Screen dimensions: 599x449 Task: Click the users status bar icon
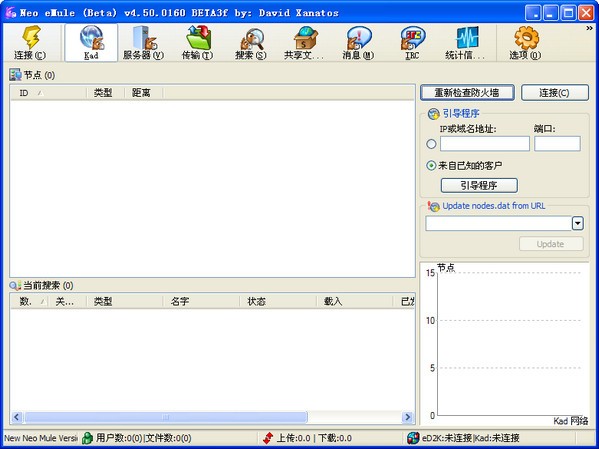point(87,438)
